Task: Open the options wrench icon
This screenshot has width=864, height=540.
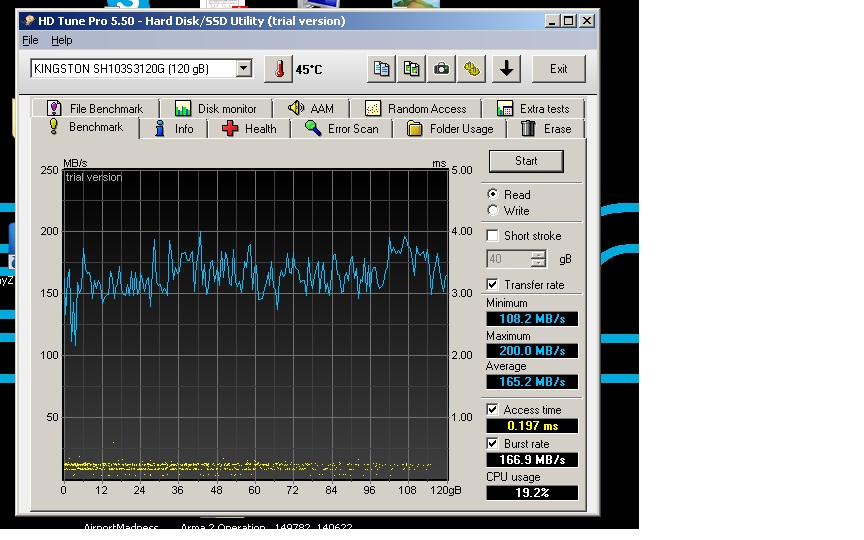Action: 472,69
